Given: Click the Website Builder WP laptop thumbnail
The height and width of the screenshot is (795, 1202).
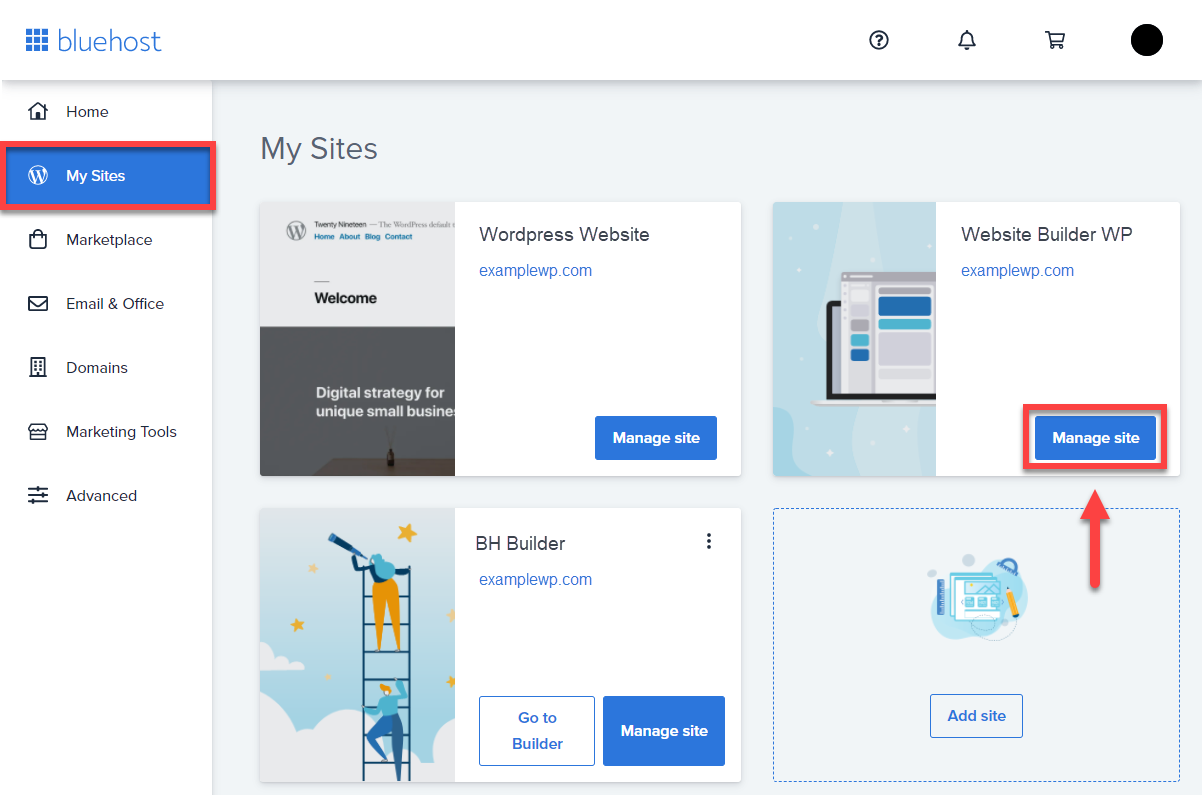Looking at the screenshot, I should pos(854,339).
